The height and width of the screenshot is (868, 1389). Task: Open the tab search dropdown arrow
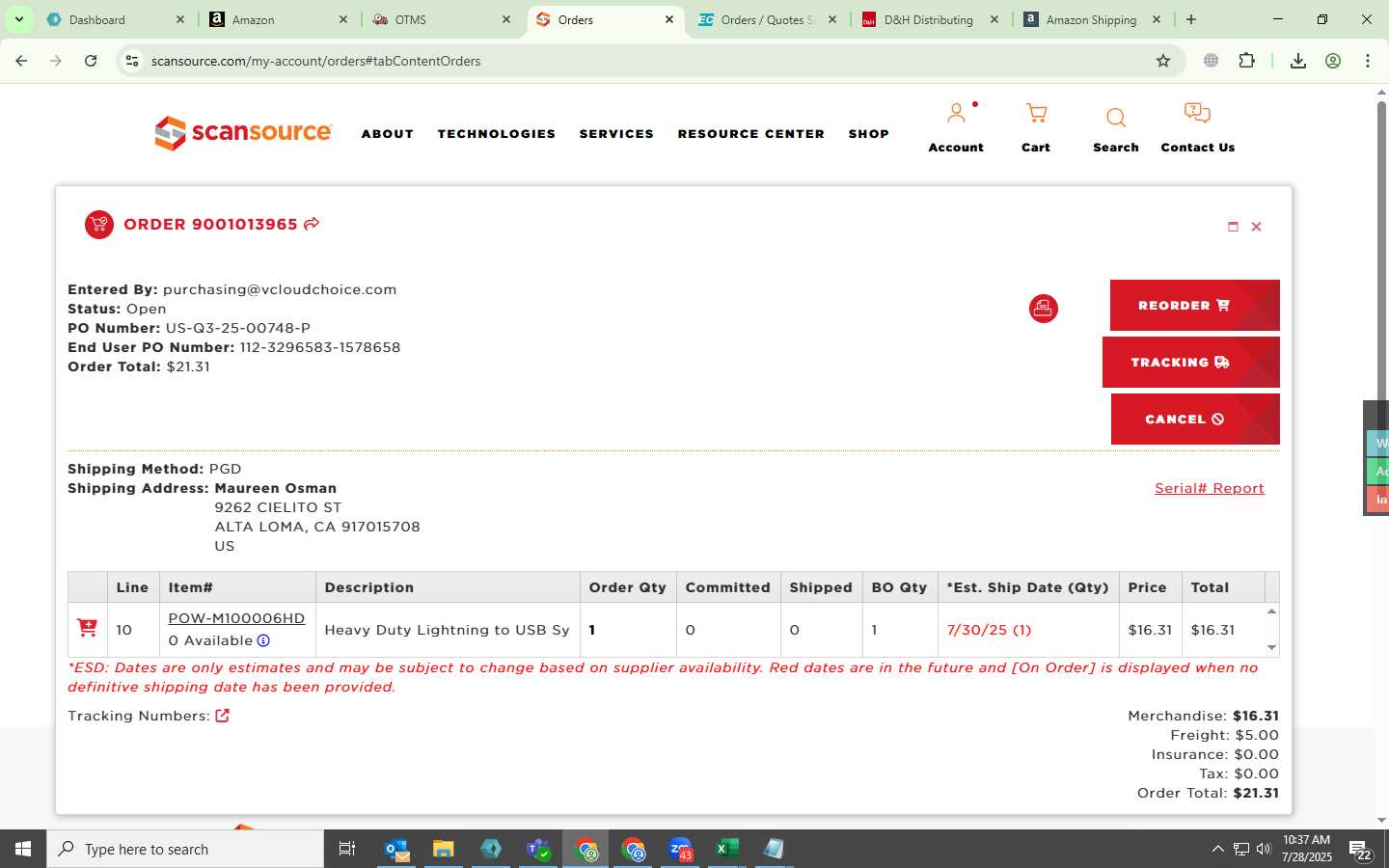click(x=18, y=19)
